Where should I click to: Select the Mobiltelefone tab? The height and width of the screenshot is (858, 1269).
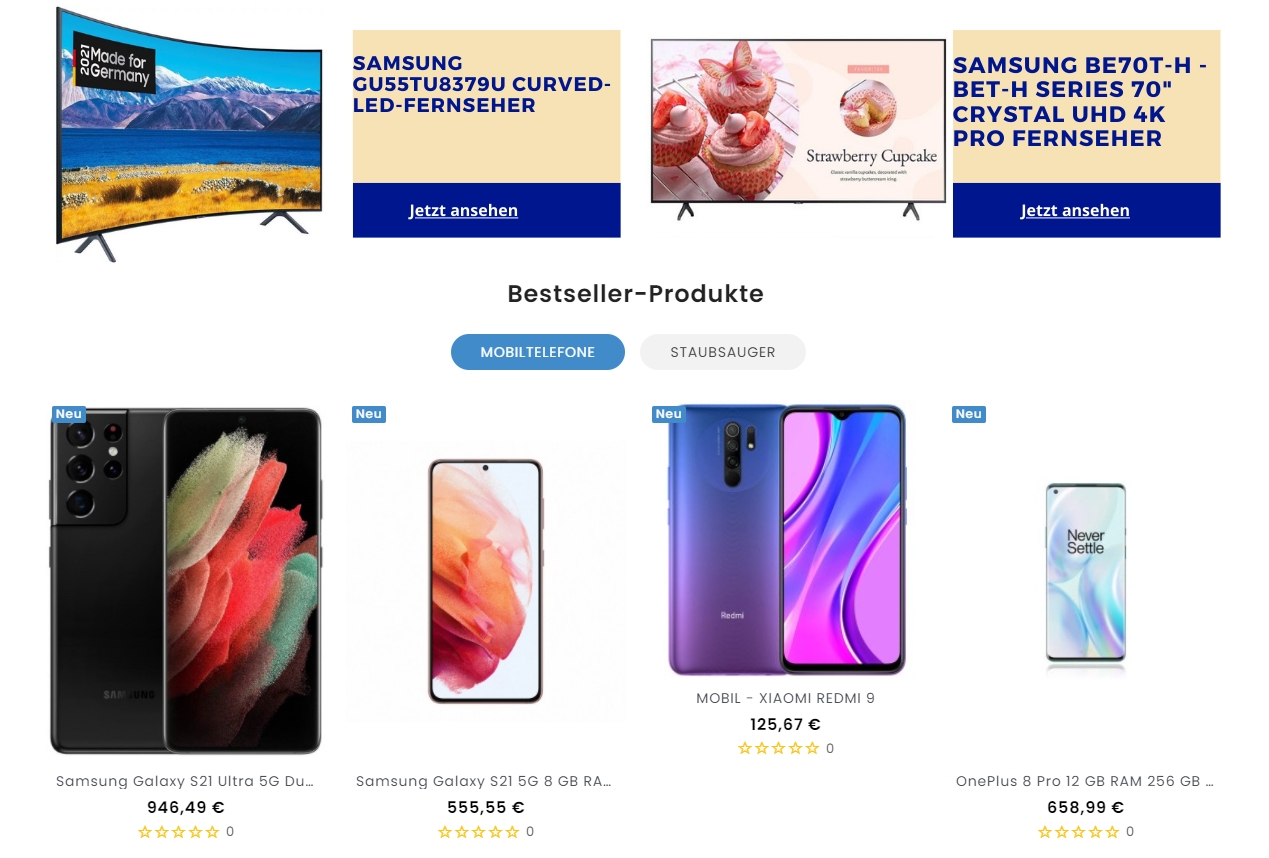(x=538, y=352)
